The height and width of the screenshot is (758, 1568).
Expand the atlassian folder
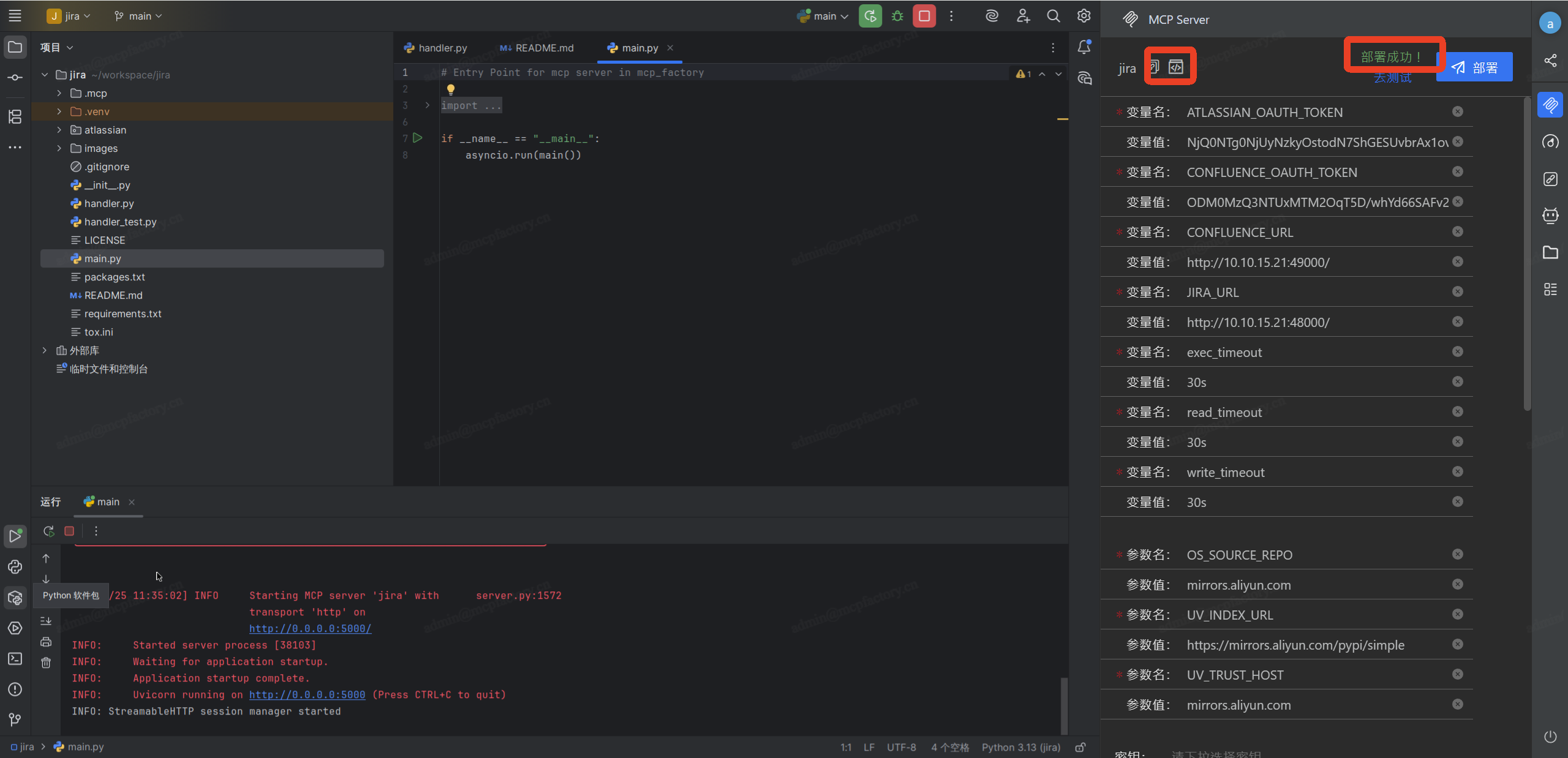click(x=59, y=130)
